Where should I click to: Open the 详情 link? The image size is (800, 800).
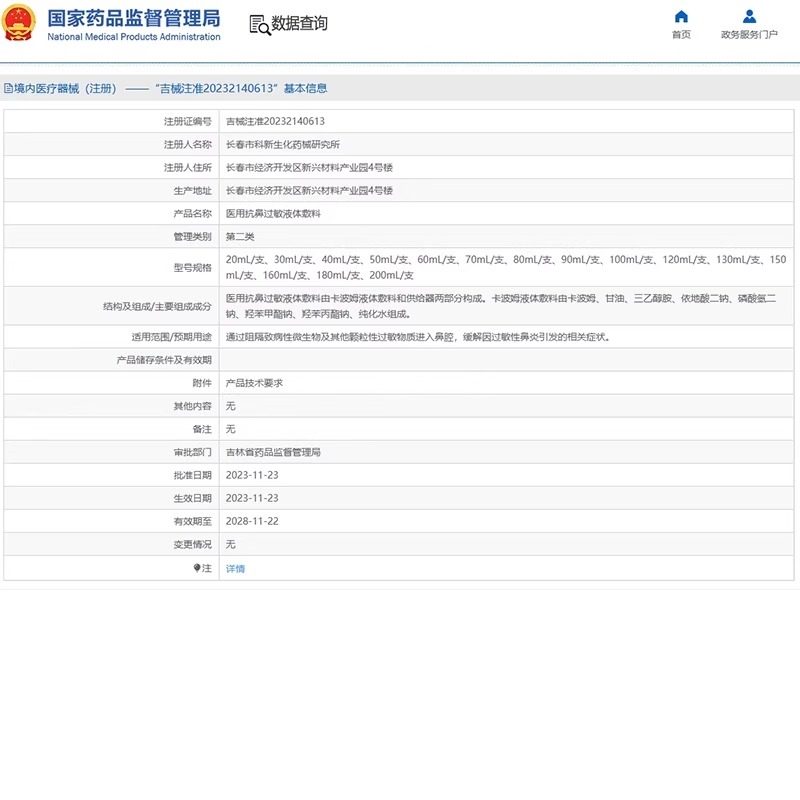[235, 568]
